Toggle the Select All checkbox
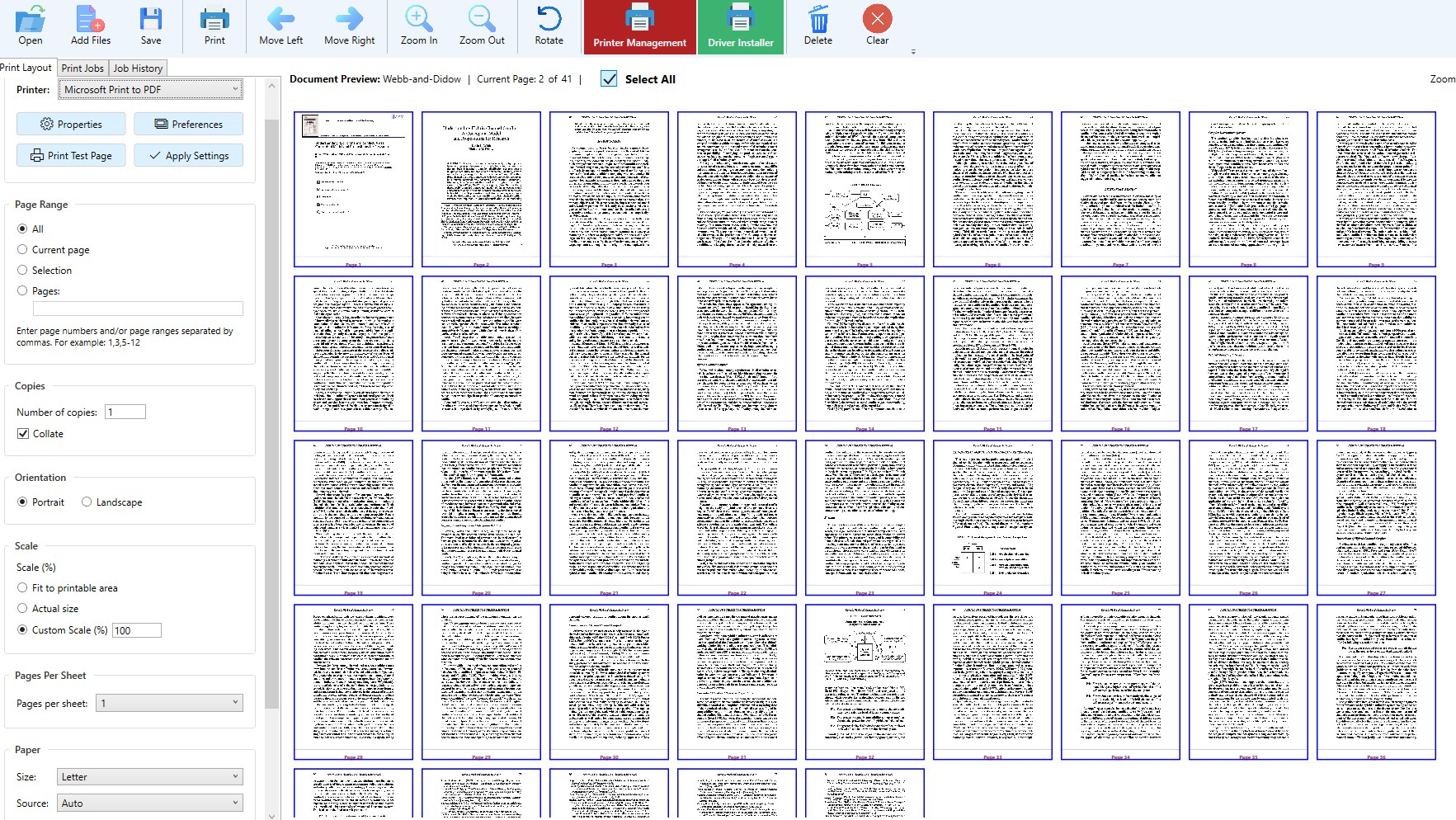The width and height of the screenshot is (1456, 820). (x=609, y=78)
